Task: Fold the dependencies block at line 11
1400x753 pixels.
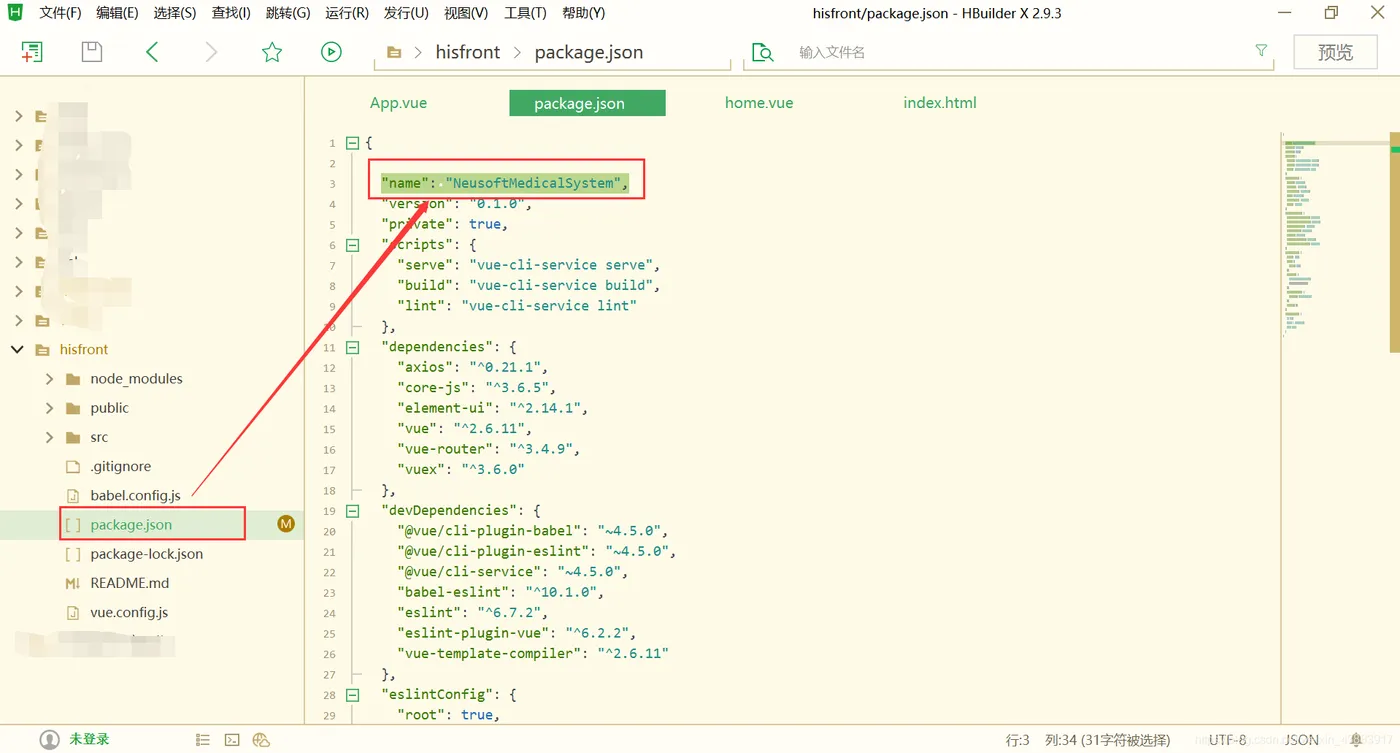Action: [352, 347]
